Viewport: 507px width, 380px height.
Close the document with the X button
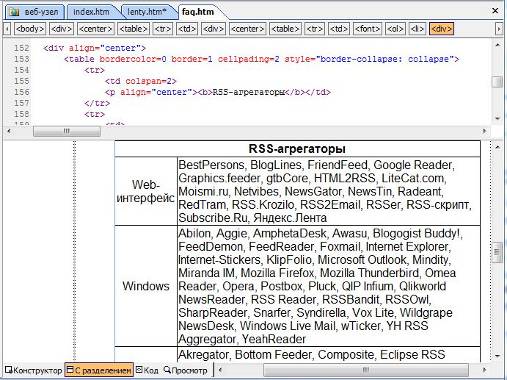[x=495, y=11]
